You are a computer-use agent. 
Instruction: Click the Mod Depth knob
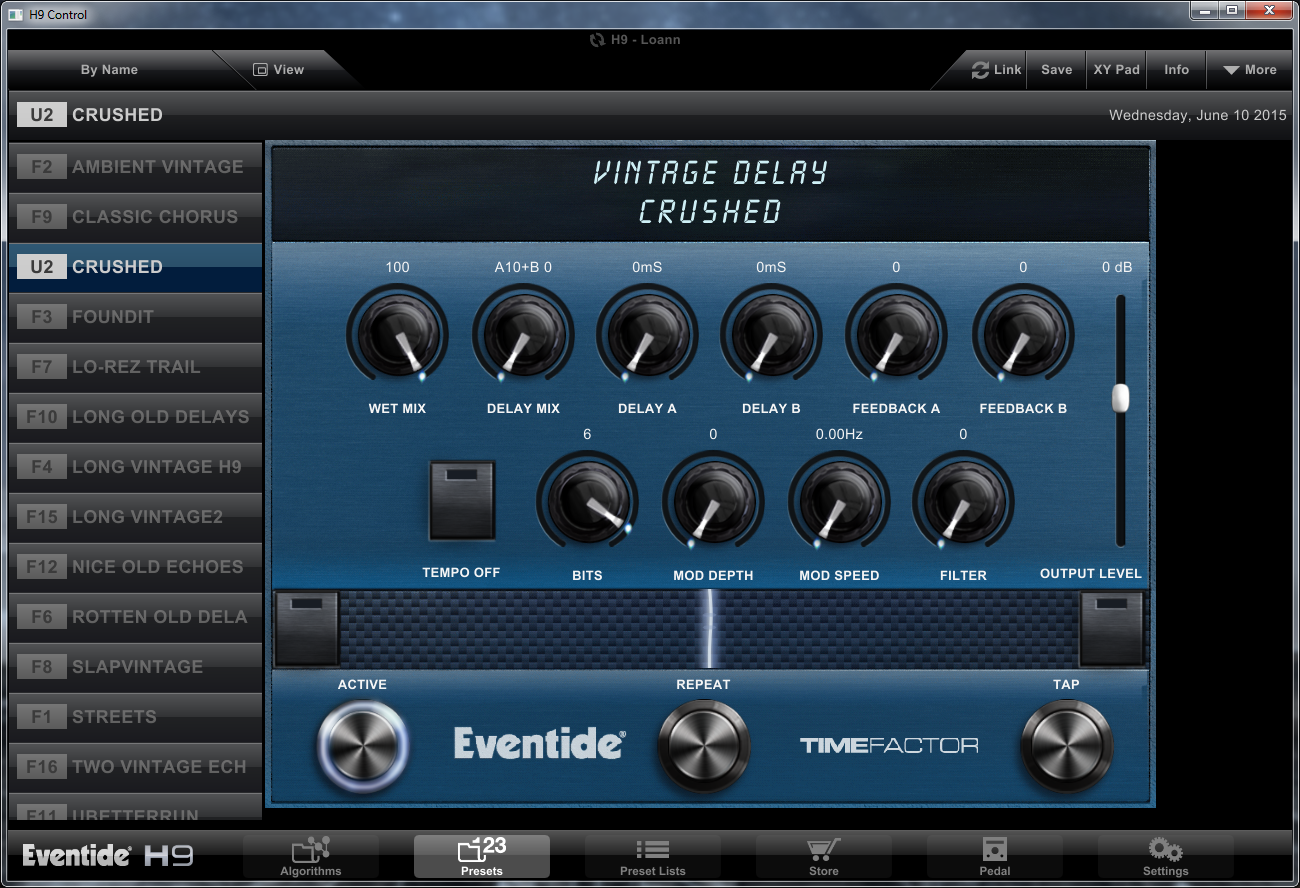point(713,501)
